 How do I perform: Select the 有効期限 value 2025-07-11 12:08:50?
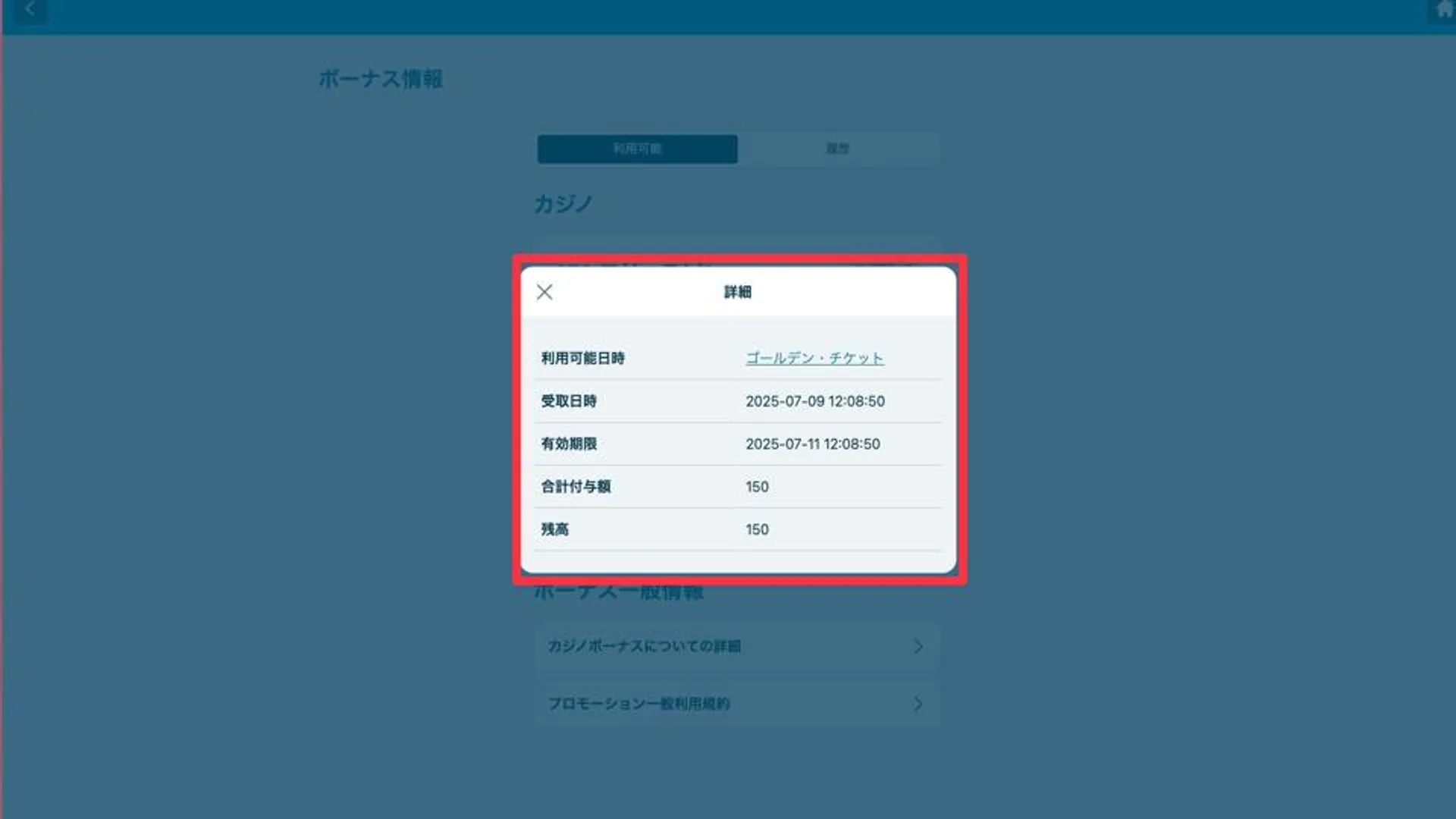tap(812, 444)
